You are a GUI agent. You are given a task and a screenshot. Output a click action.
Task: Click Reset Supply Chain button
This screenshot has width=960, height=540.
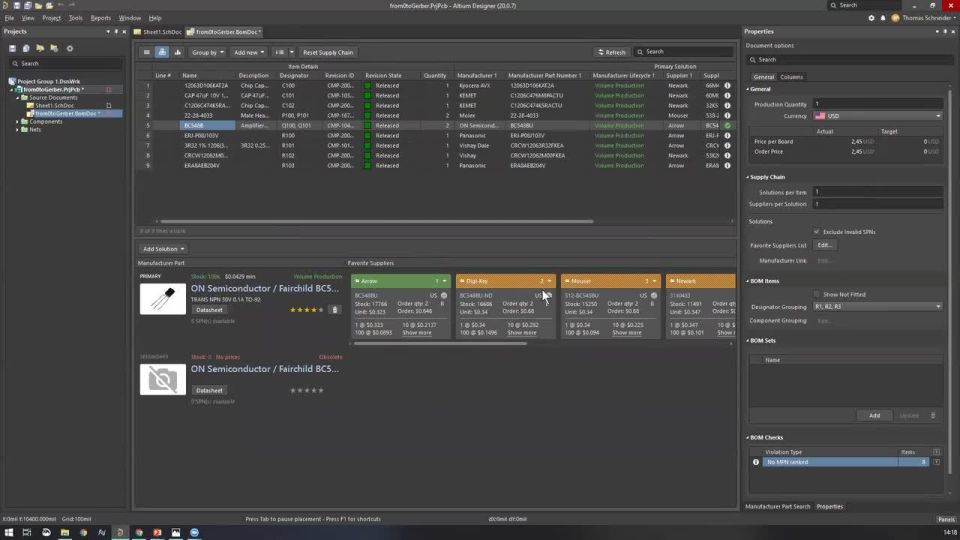tap(328, 53)
